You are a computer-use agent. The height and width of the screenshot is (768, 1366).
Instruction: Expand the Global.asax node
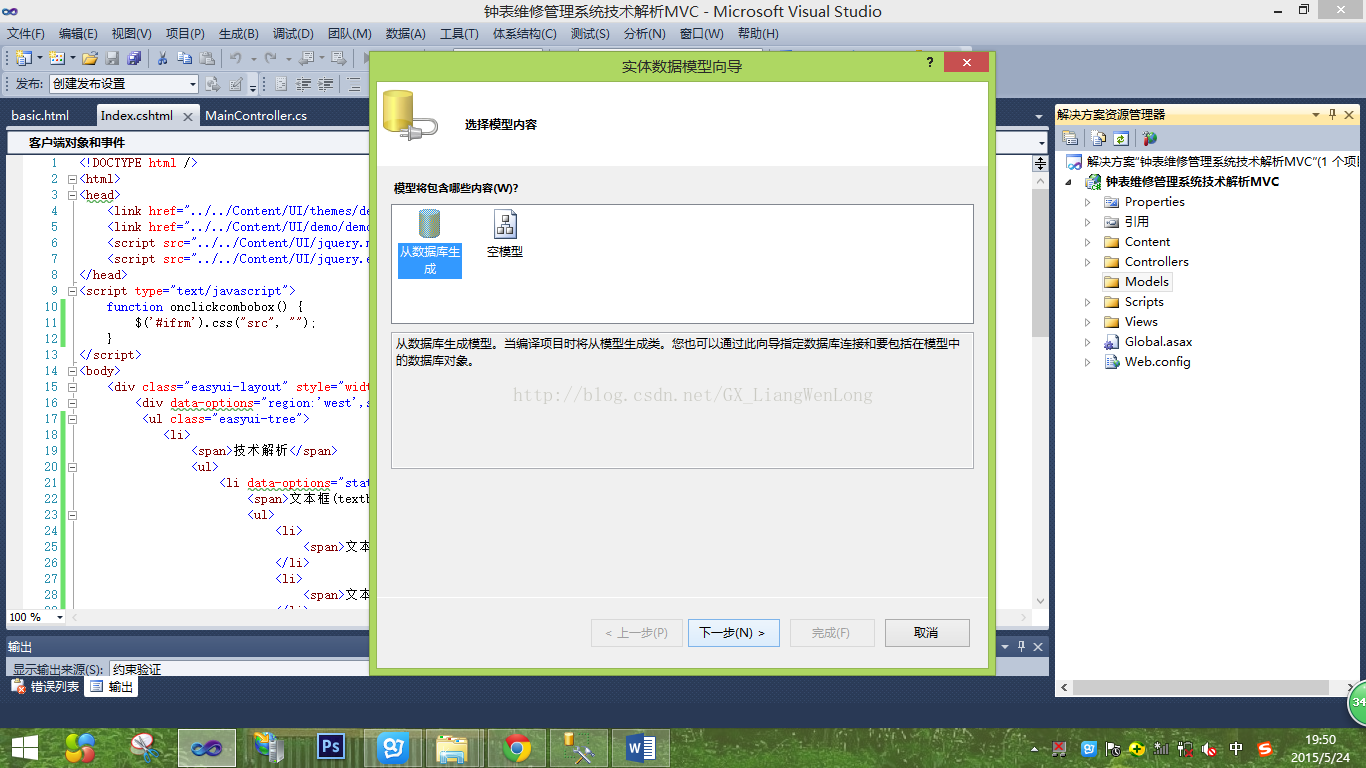click(x=1088, y=342)
